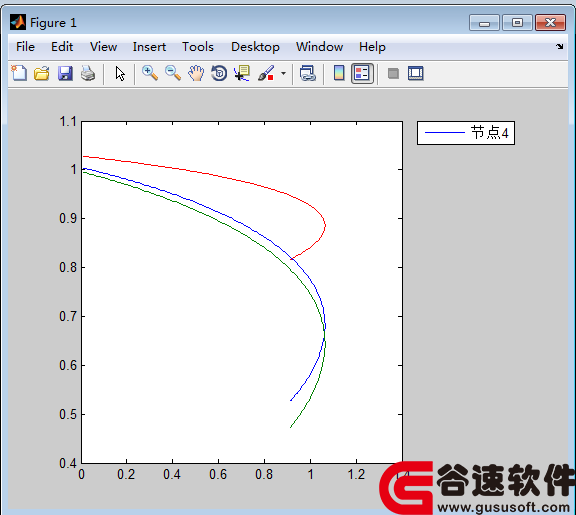Viewport: 576px width, 515px height.
Task: Click the Link Plot icon
Action: click(x=307, y=73)
